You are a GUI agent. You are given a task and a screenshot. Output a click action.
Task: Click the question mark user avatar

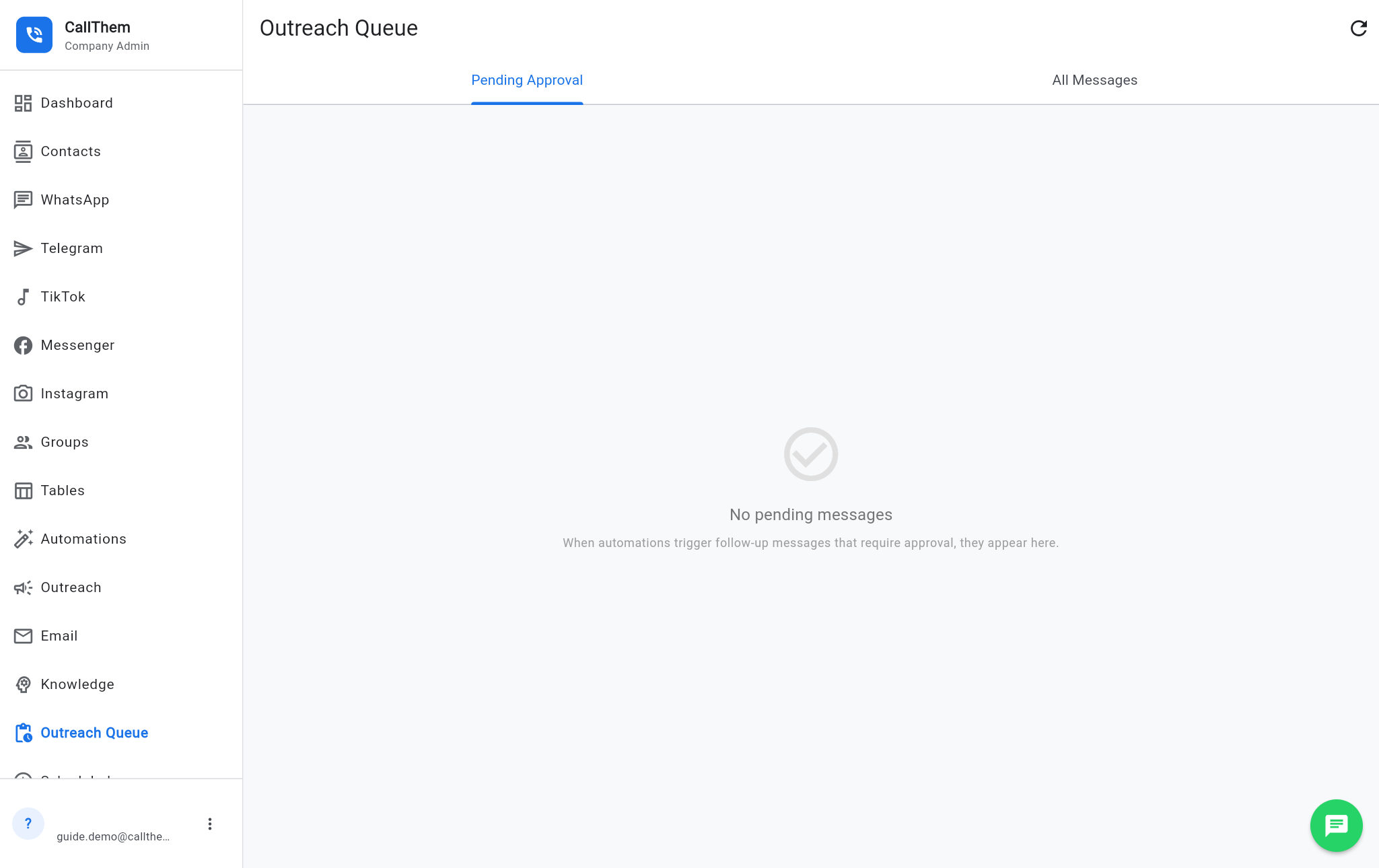tap(28, 824)
